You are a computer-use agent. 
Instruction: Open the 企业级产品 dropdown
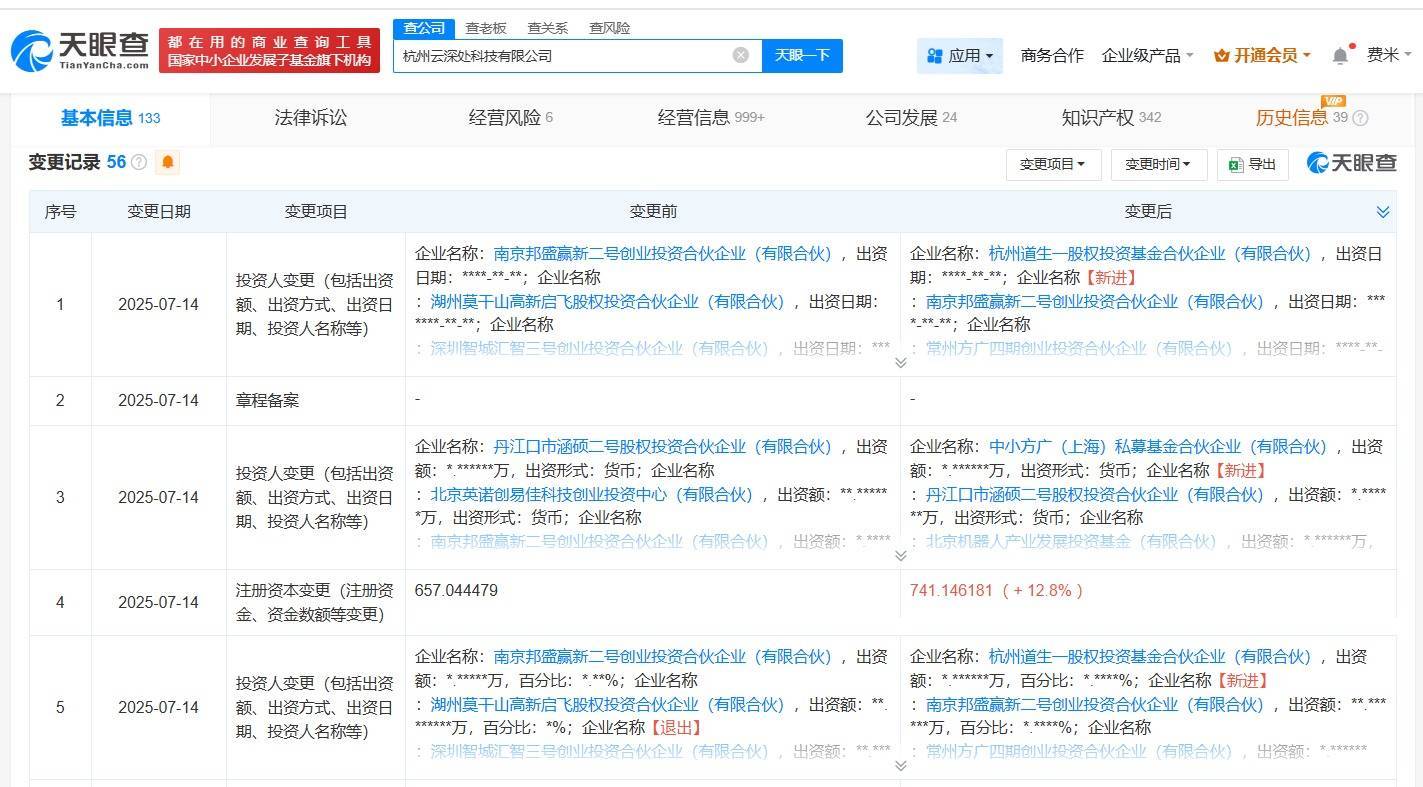pos(1147,56)
